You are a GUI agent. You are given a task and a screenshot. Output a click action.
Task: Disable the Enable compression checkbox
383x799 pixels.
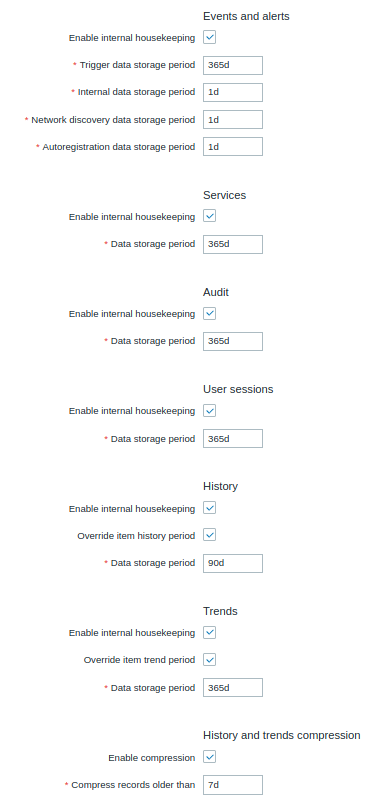209,757
